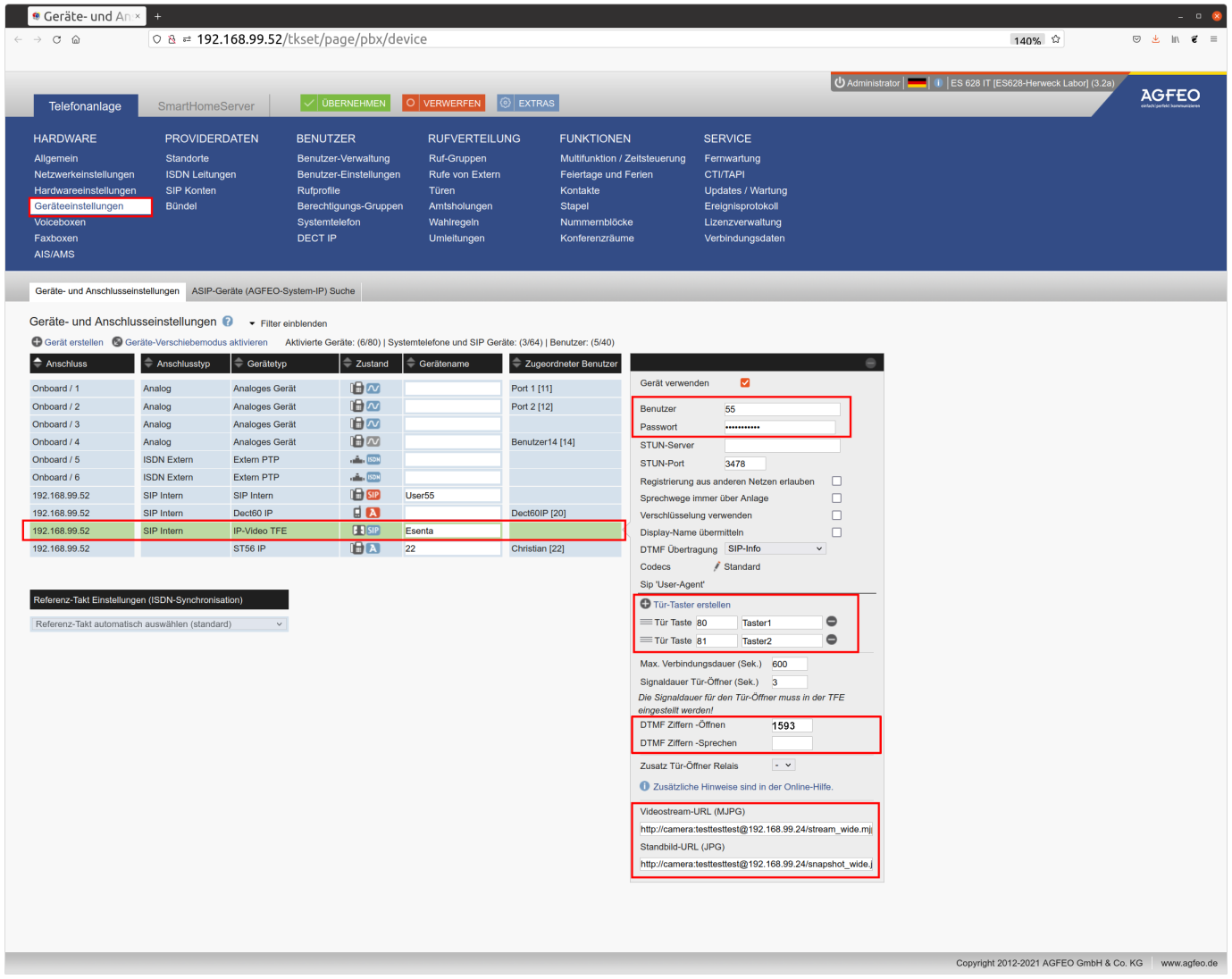The image size is (1232, 979).
Task: Click the analog wave icon in Onboard / 2 row
Action: (x=373, y=406)
